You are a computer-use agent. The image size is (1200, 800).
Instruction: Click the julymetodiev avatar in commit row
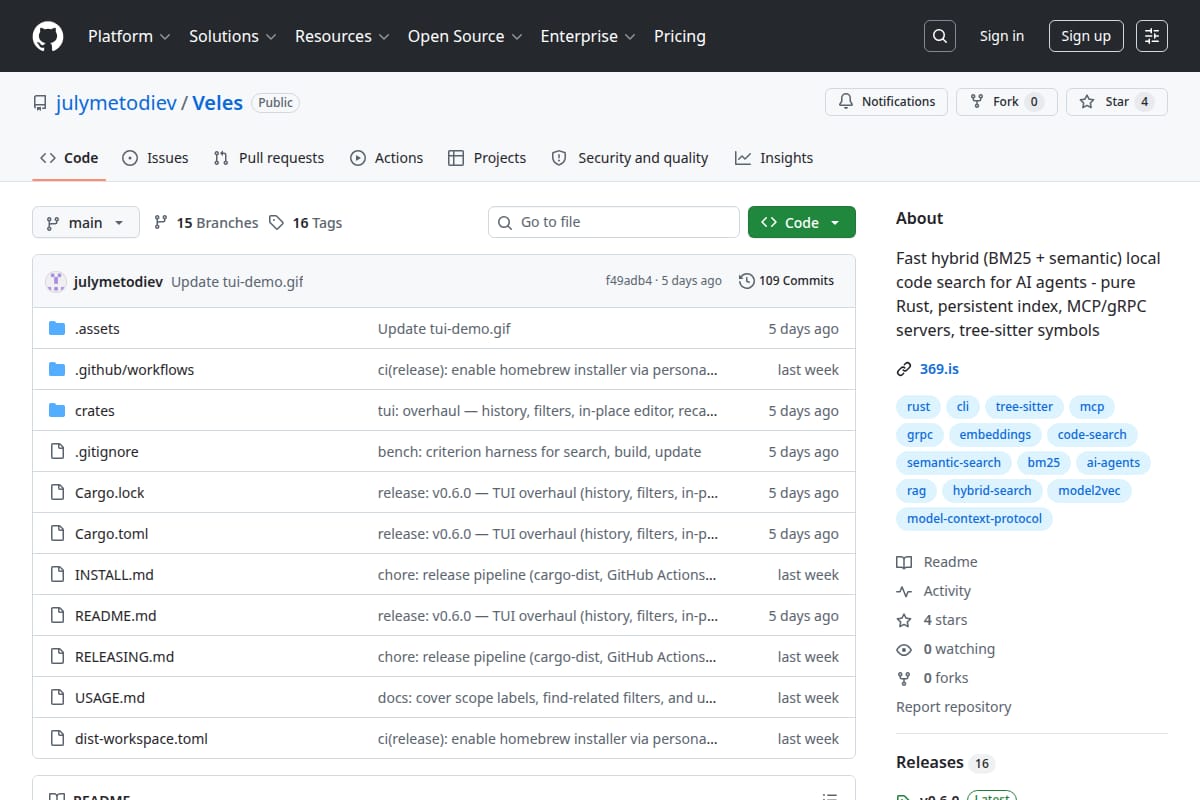[56, 281]
